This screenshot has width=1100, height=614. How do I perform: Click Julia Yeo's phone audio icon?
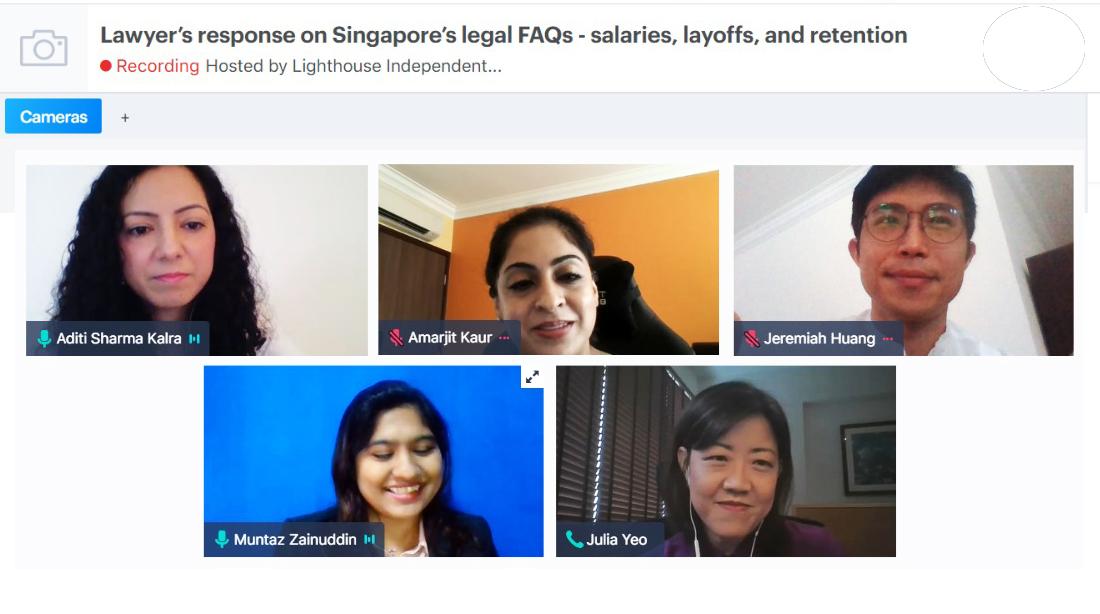click(x=574, y=540)
